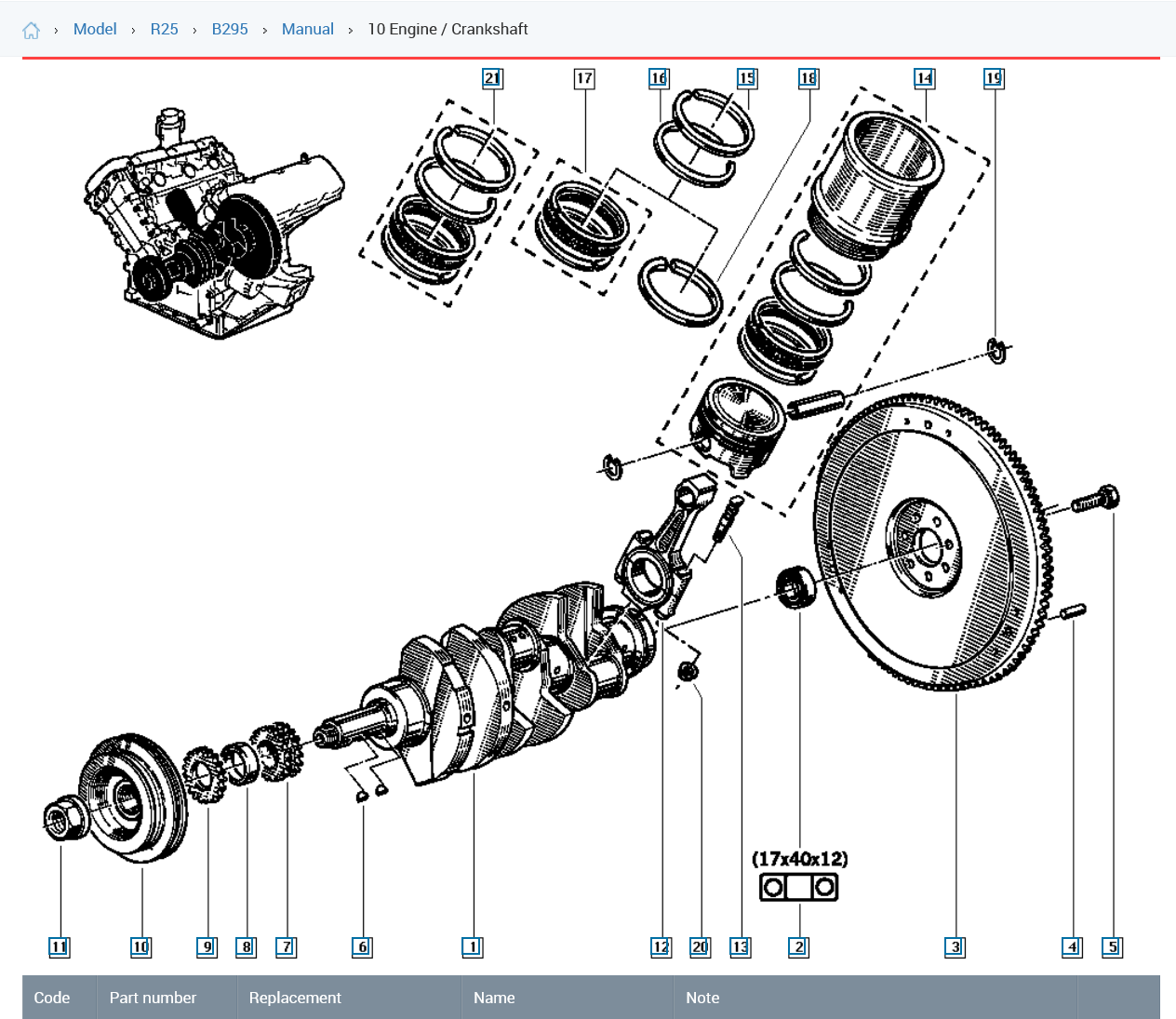
Task: Navigate to R25 in breadcrumb
Action: click(x=165, y=29)
